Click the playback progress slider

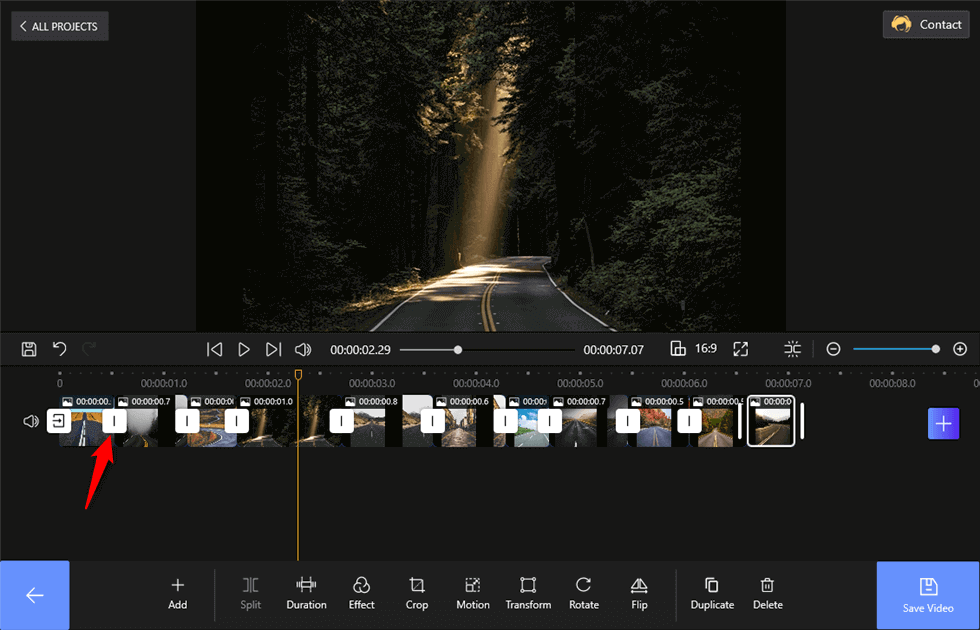click(x=487, y=350)
